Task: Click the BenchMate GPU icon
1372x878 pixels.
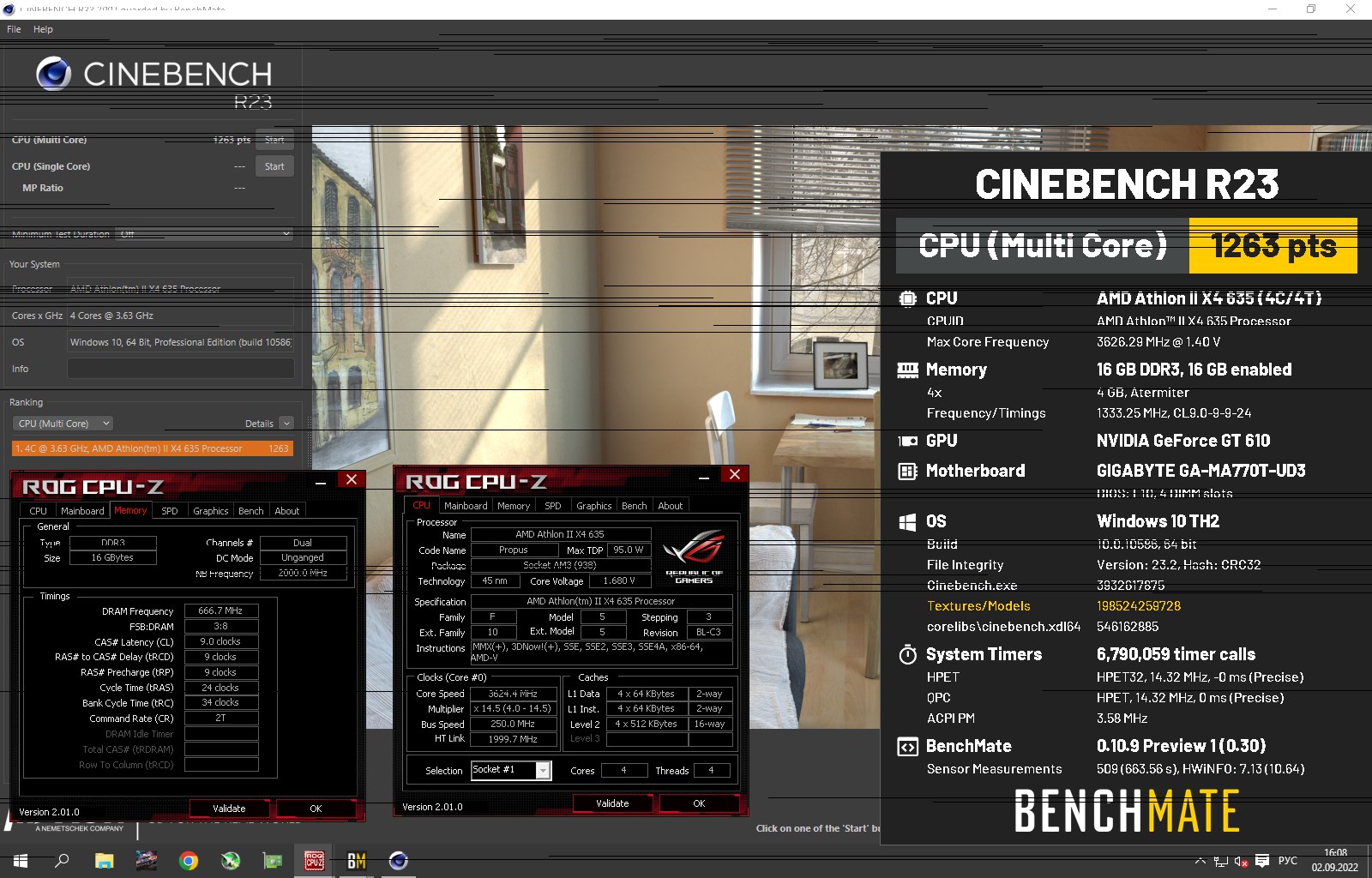Action: pos(907,441)
